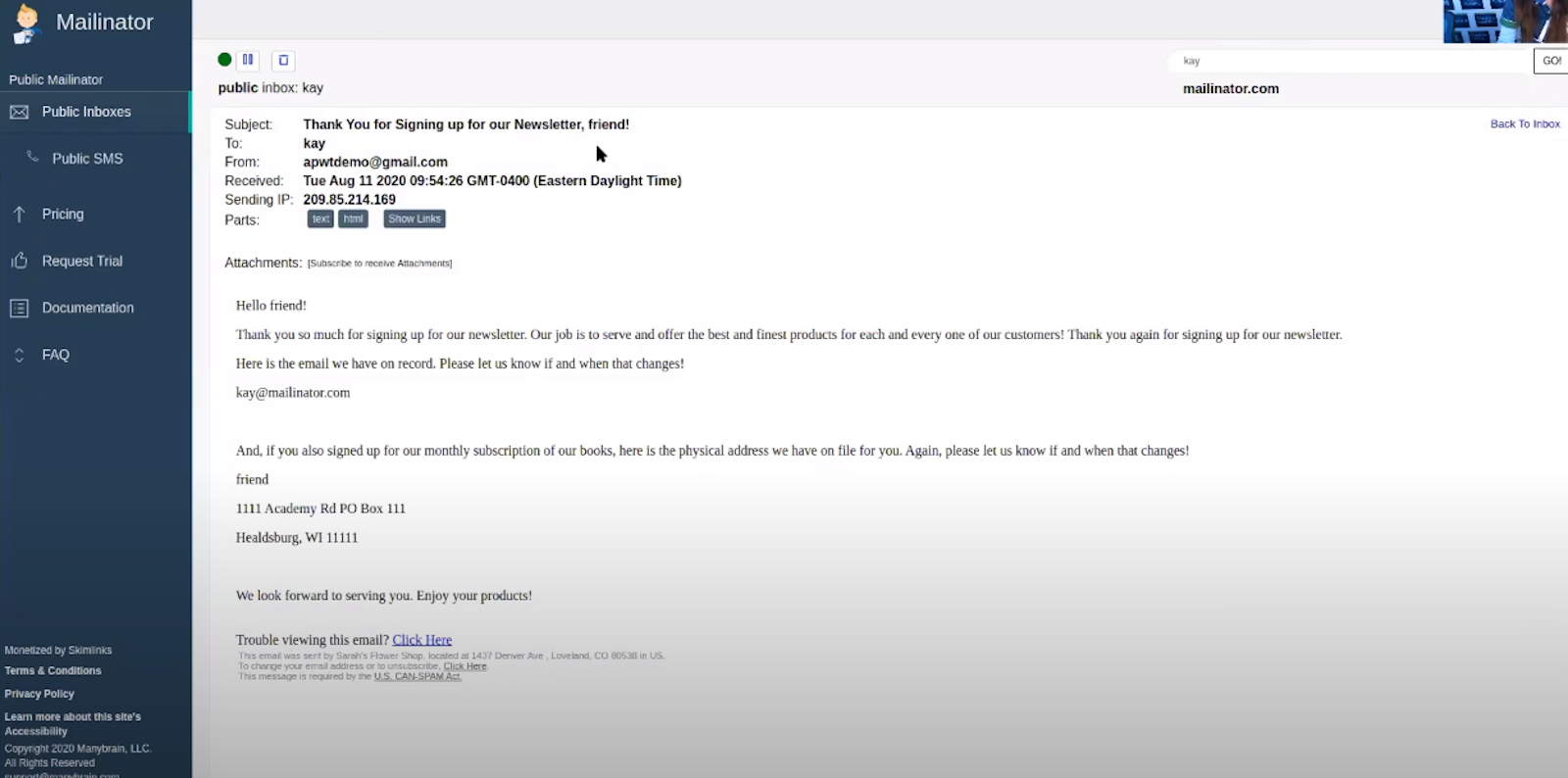Pause the inbox with the pause icon
Screen dimensions: 1568x778
[248, 60]
